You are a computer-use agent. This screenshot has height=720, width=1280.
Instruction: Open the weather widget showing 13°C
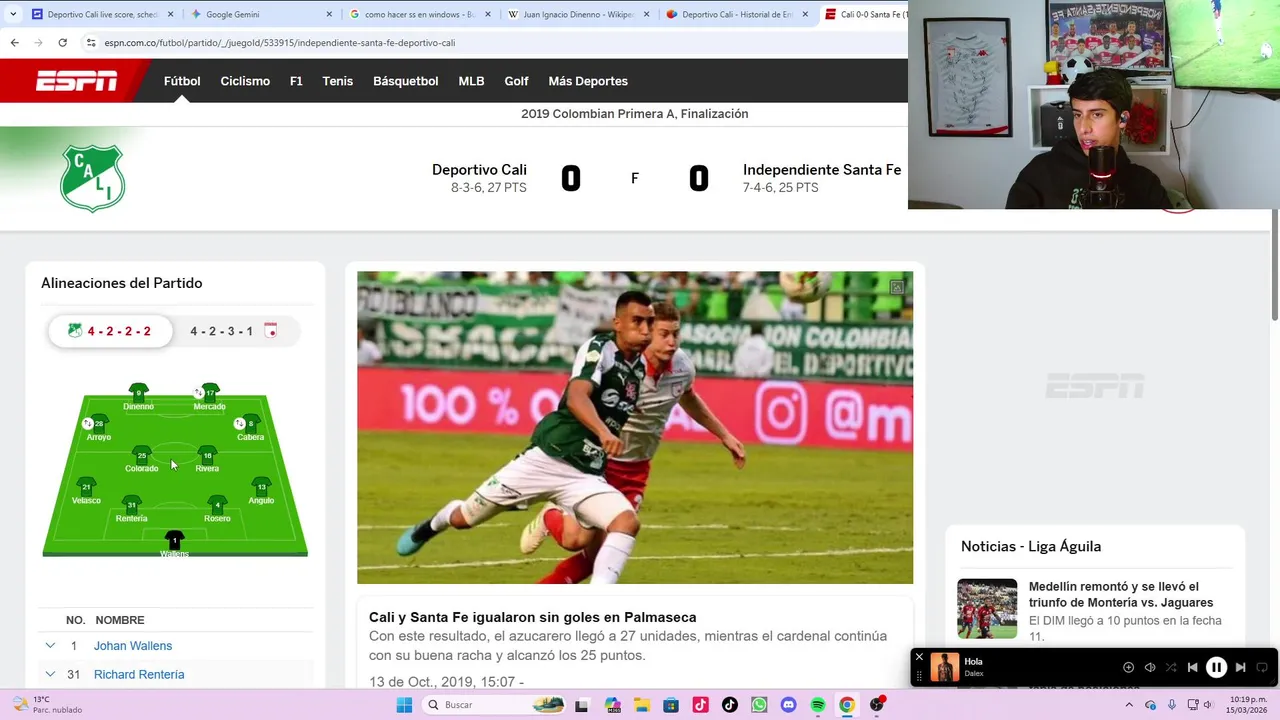pyautogui.click(x=47, y=704)
